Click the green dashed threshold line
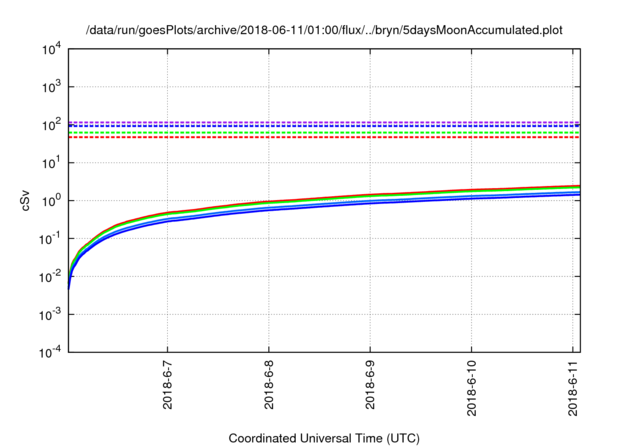Image resolution: width=640 pixels, height=448 pixels. pyautogui.click(x=324, y=133)
